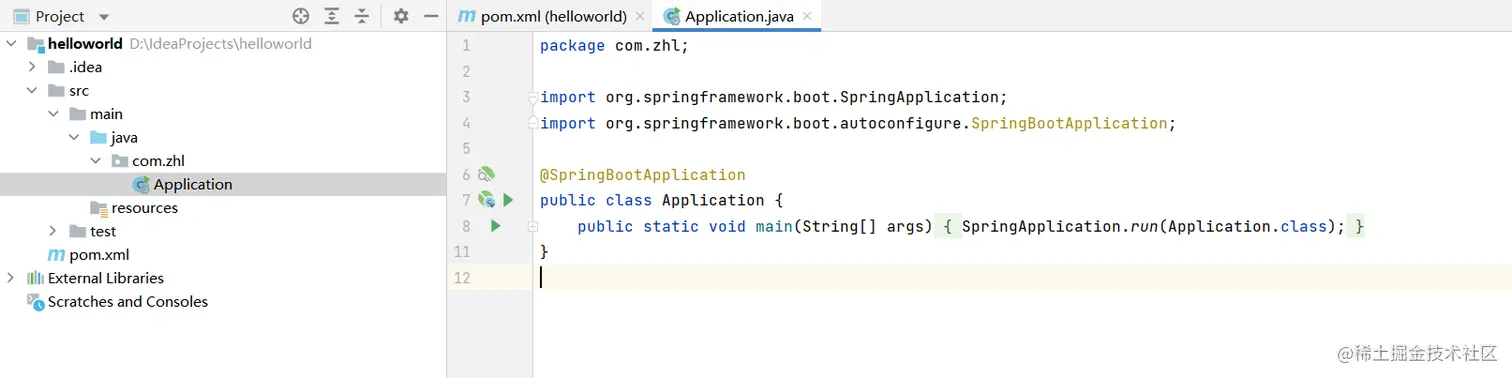Expand the test folder

point(53,231)
